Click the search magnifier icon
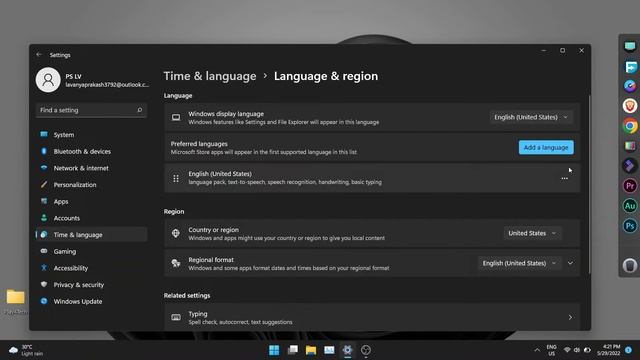 coord(140,110)
